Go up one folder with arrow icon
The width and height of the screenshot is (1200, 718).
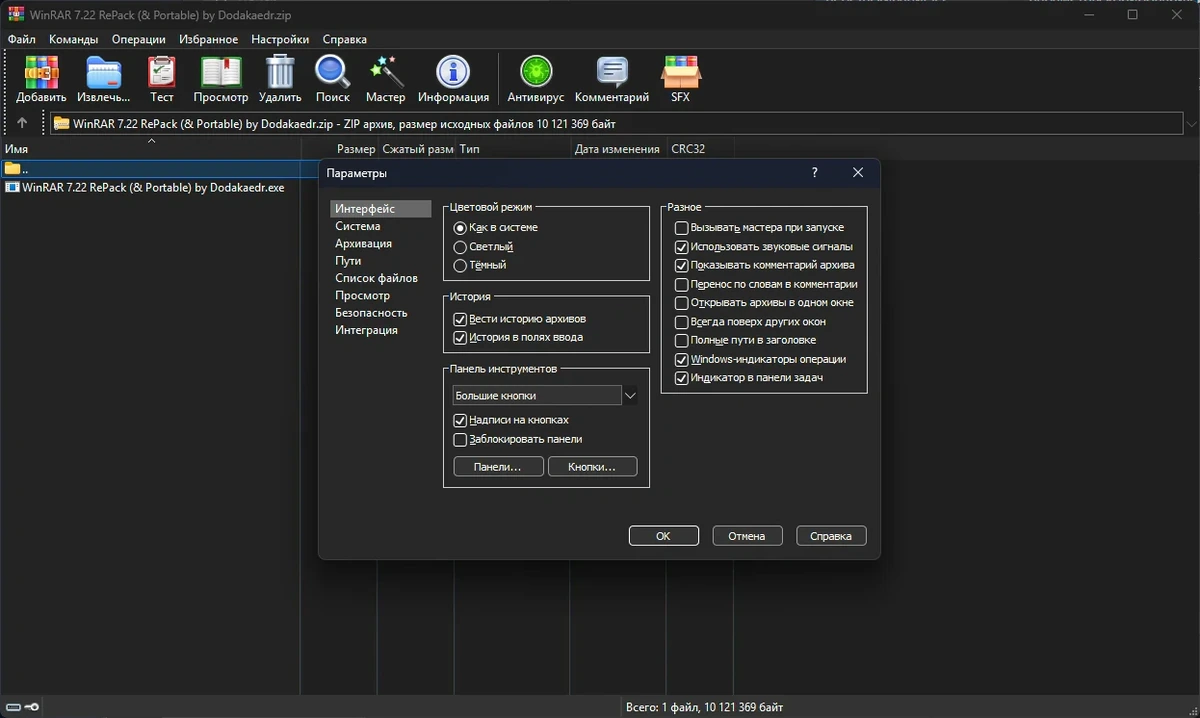(22, 123)
